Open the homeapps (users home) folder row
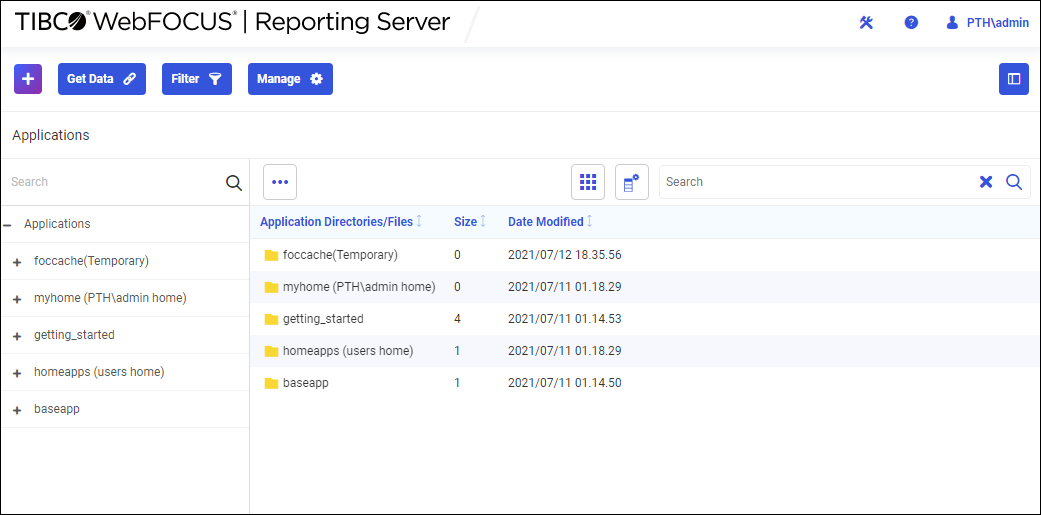The height and width of the screenshot is (515, 1041). [x=347, y=351]
